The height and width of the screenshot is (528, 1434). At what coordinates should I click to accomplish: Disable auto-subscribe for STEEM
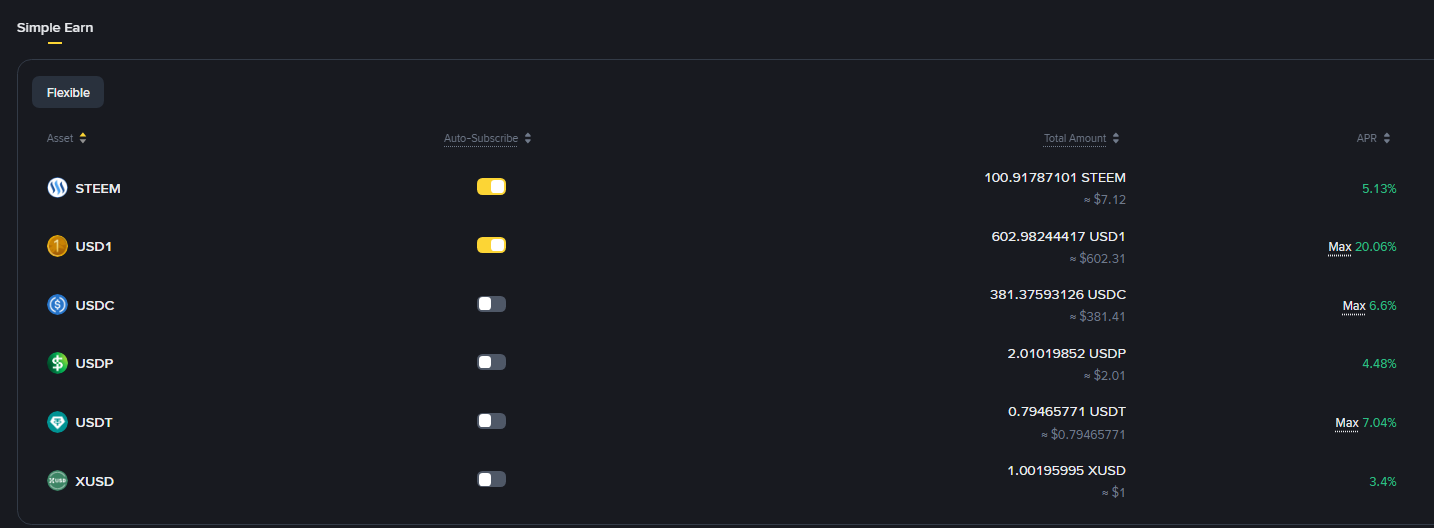[x=491, y=187]
